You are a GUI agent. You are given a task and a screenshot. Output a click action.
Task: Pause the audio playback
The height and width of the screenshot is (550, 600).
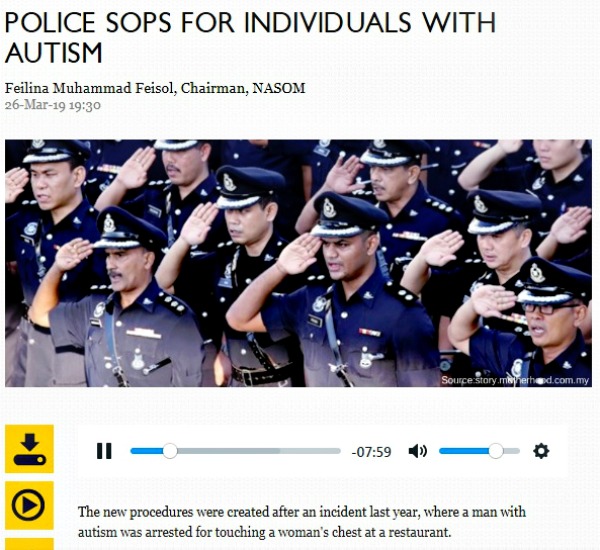click(x=104, y=451)
